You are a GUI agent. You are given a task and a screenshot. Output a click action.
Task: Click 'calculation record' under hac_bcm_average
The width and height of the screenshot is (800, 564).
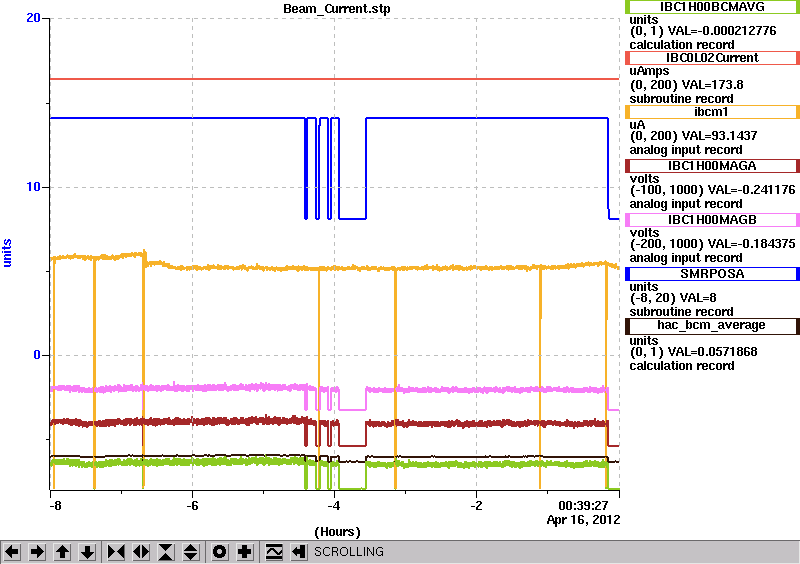(x=682, y=365)
